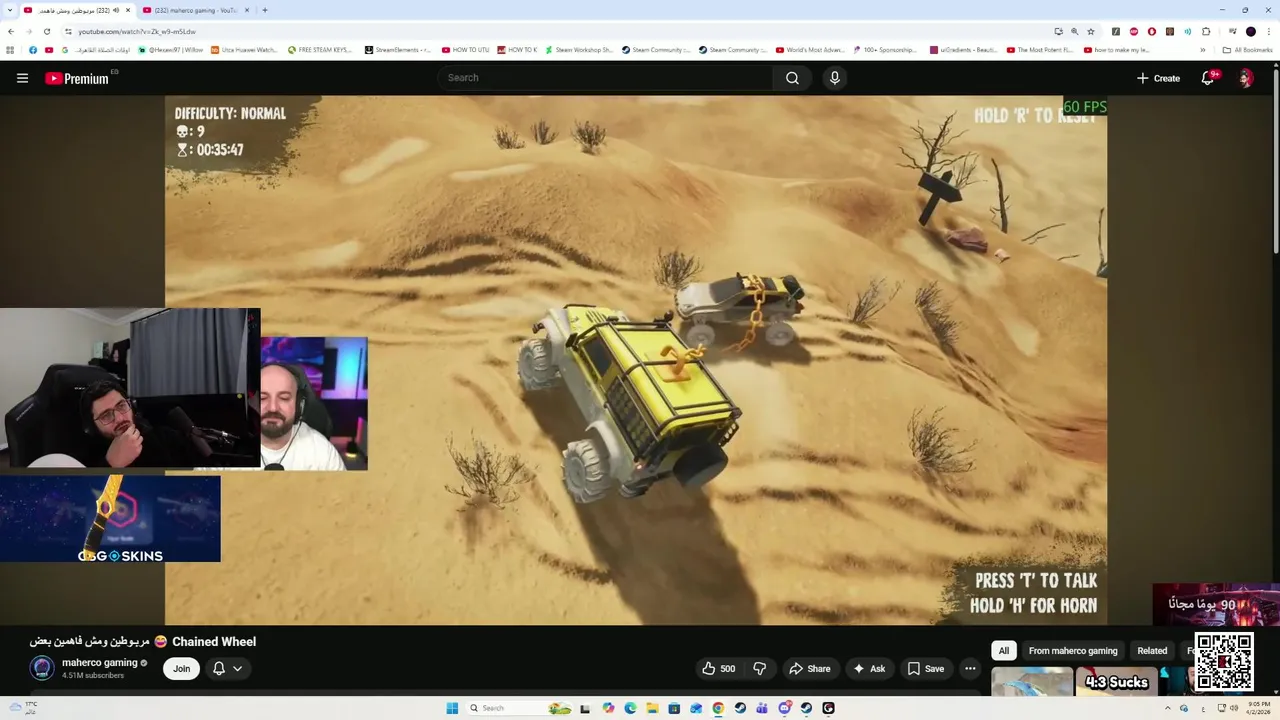Start voice search with microphone icon
Viewport: 1280px width, 720px height.
click(834, 78)
